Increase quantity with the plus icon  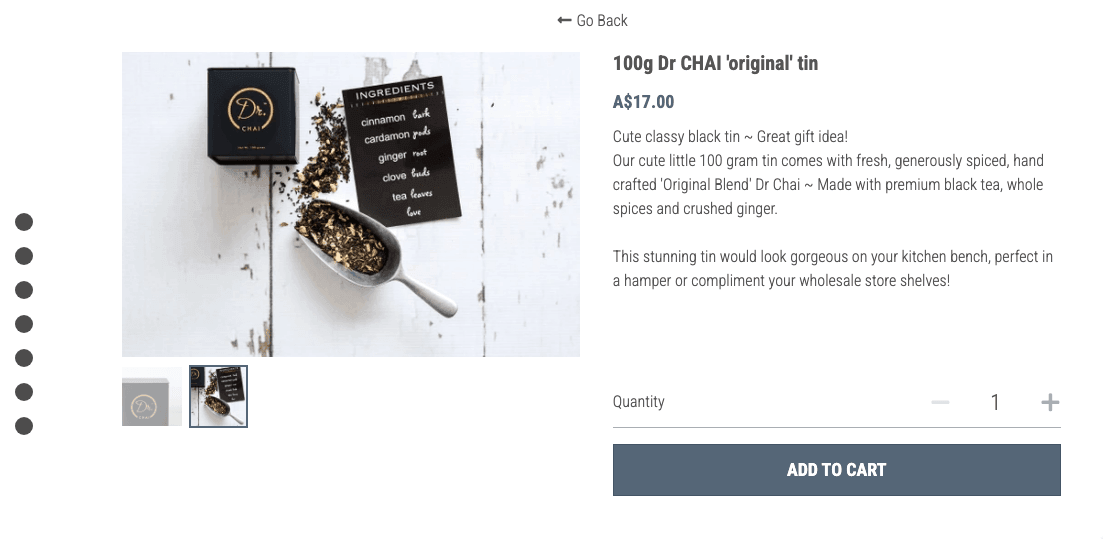pos(1050,402)
